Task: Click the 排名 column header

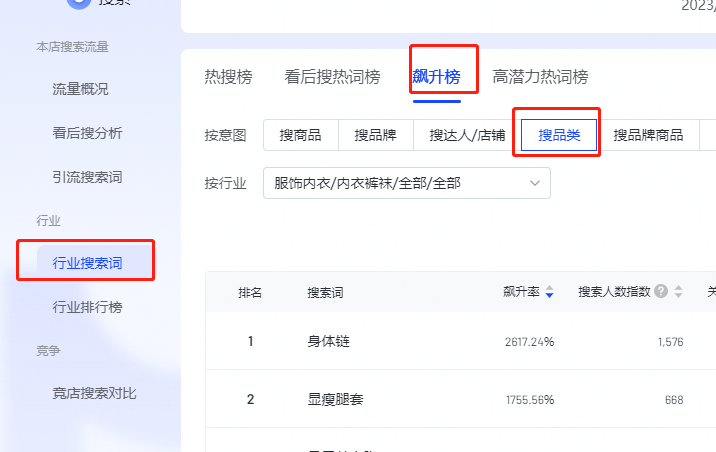Action: (x=250, y=292)
